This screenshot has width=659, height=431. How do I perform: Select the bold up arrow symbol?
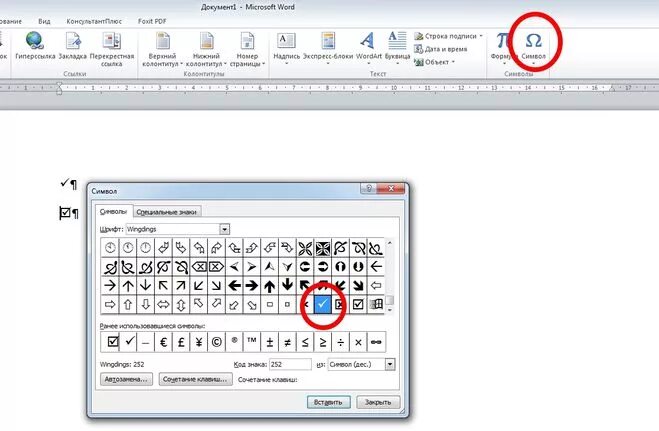pyautogui.click(x=269, y=285)
